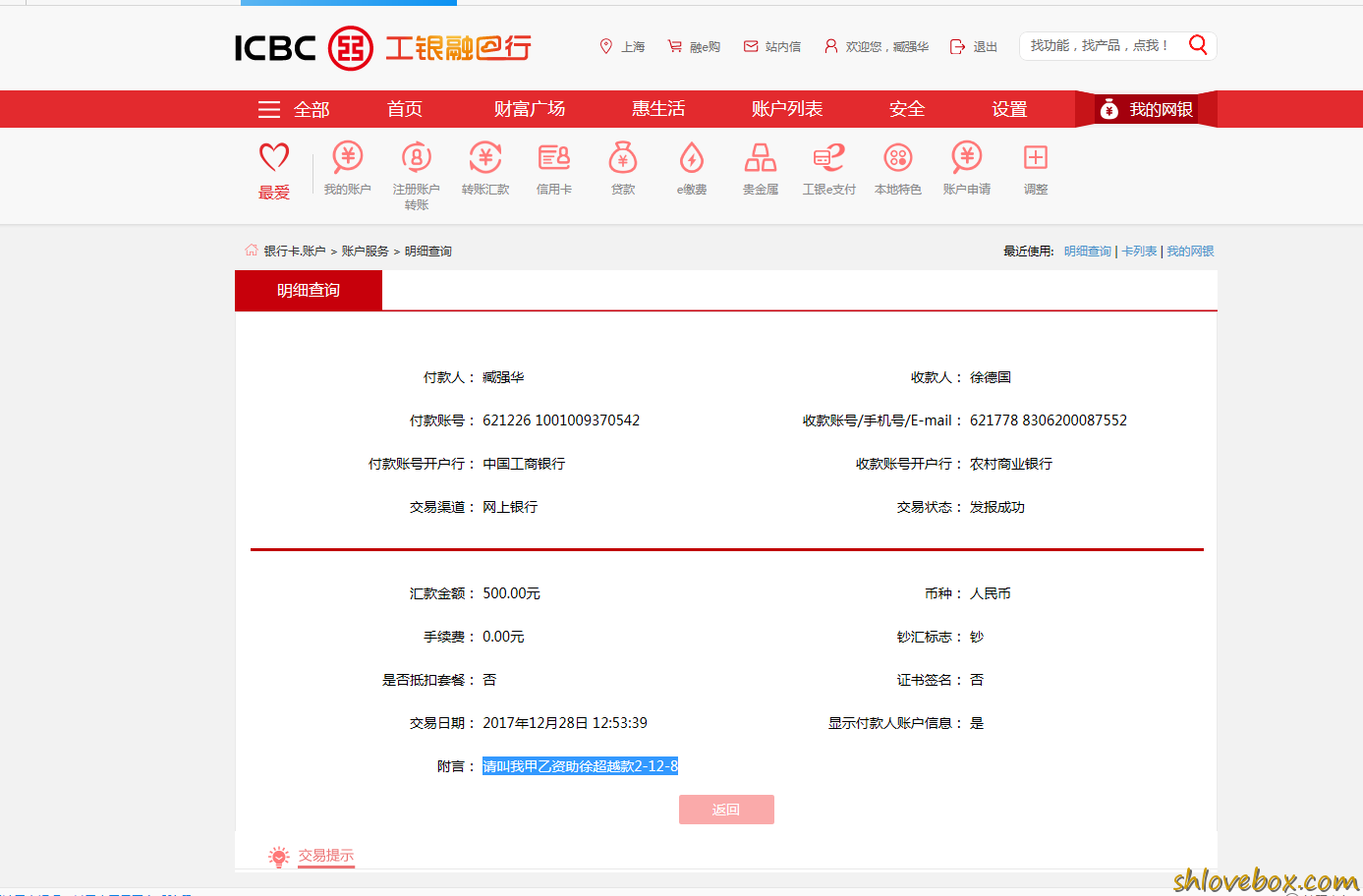Click the 退出 logout text
Viewport: 1363px width, 896px height.
(985, 47)
